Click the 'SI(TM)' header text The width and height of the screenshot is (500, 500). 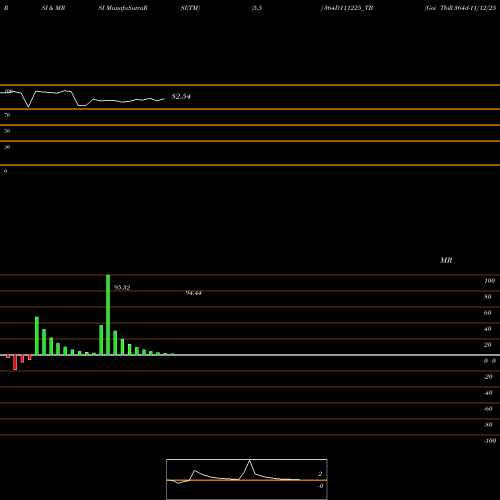click(190, 8)
